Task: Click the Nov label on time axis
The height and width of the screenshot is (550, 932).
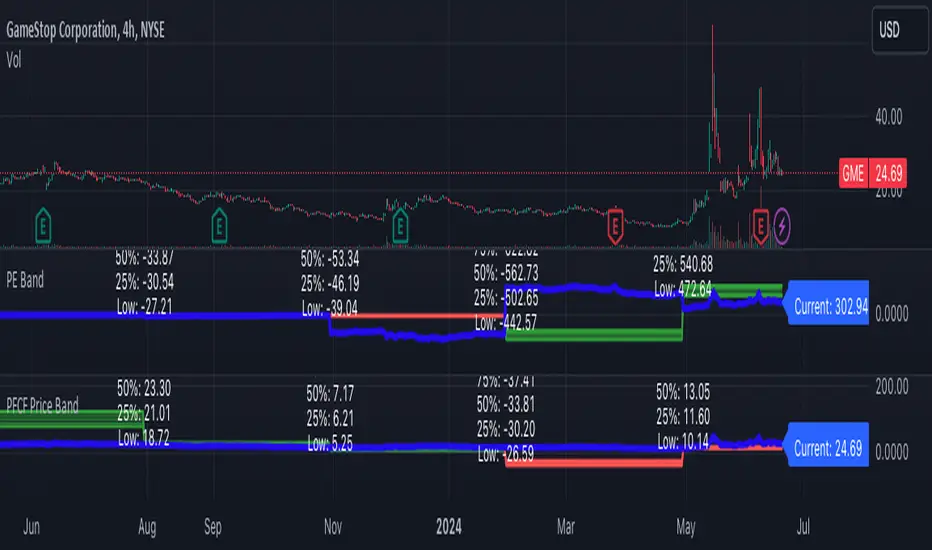Action: tap(333, 527)
